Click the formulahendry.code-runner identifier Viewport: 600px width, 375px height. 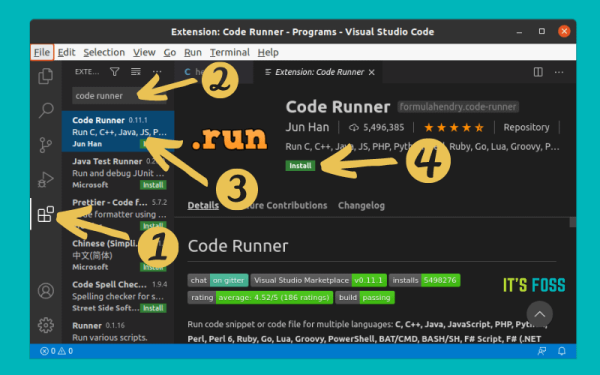pos(458,107)
